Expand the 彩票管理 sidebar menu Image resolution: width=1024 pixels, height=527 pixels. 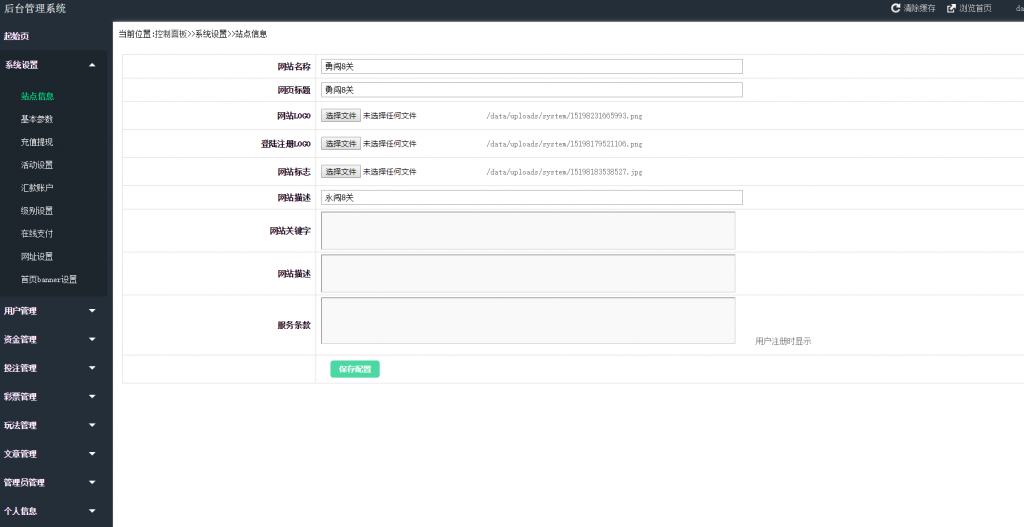92,396
